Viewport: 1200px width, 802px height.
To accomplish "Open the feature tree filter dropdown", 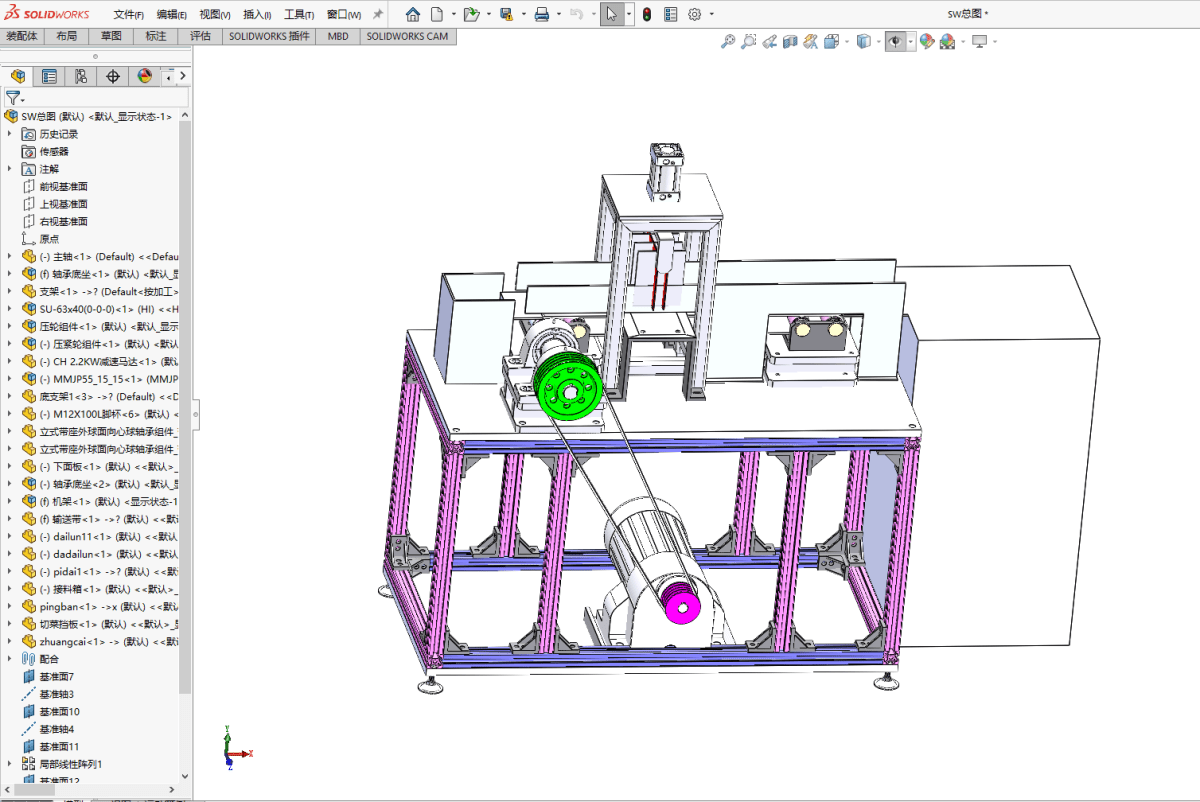I will [15, 98].
